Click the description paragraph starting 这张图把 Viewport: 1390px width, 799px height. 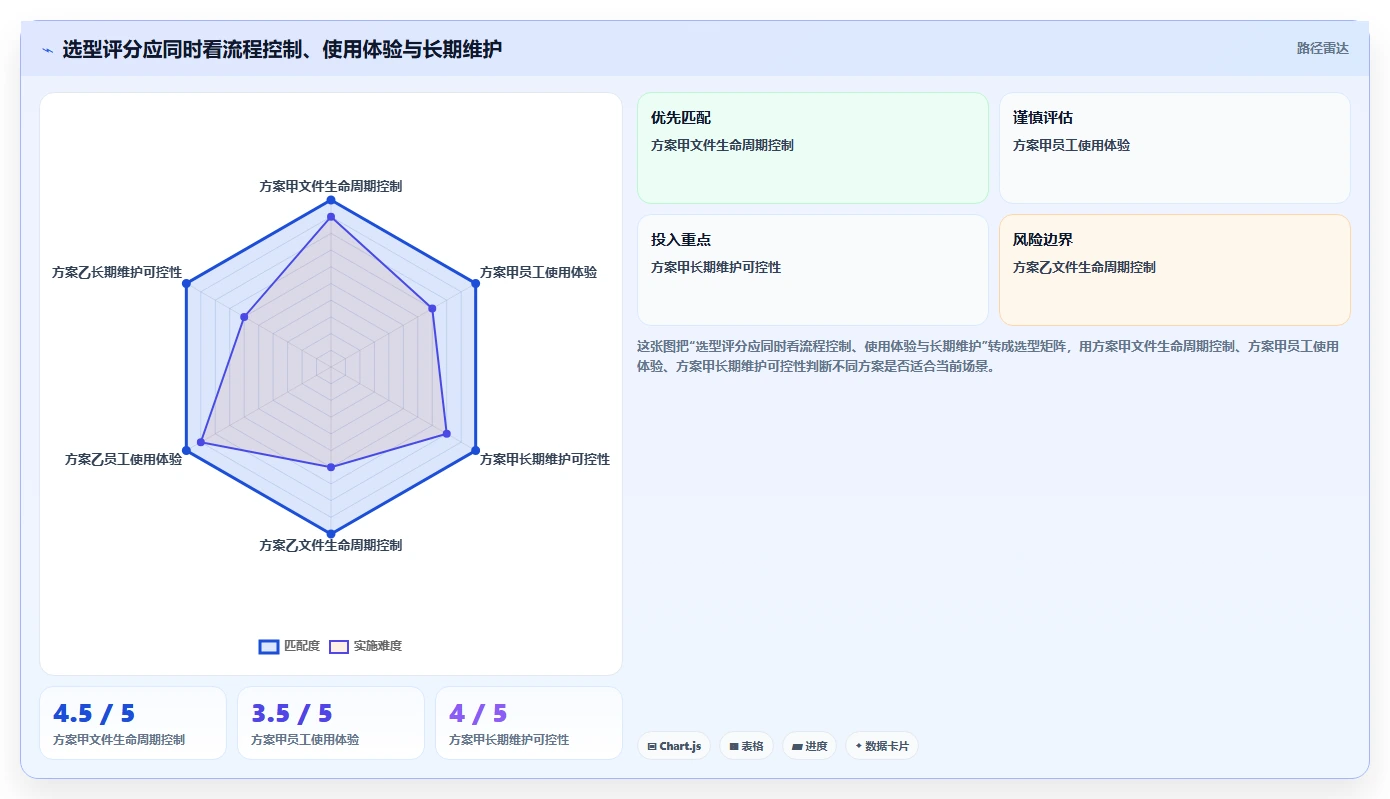(988, 356)
